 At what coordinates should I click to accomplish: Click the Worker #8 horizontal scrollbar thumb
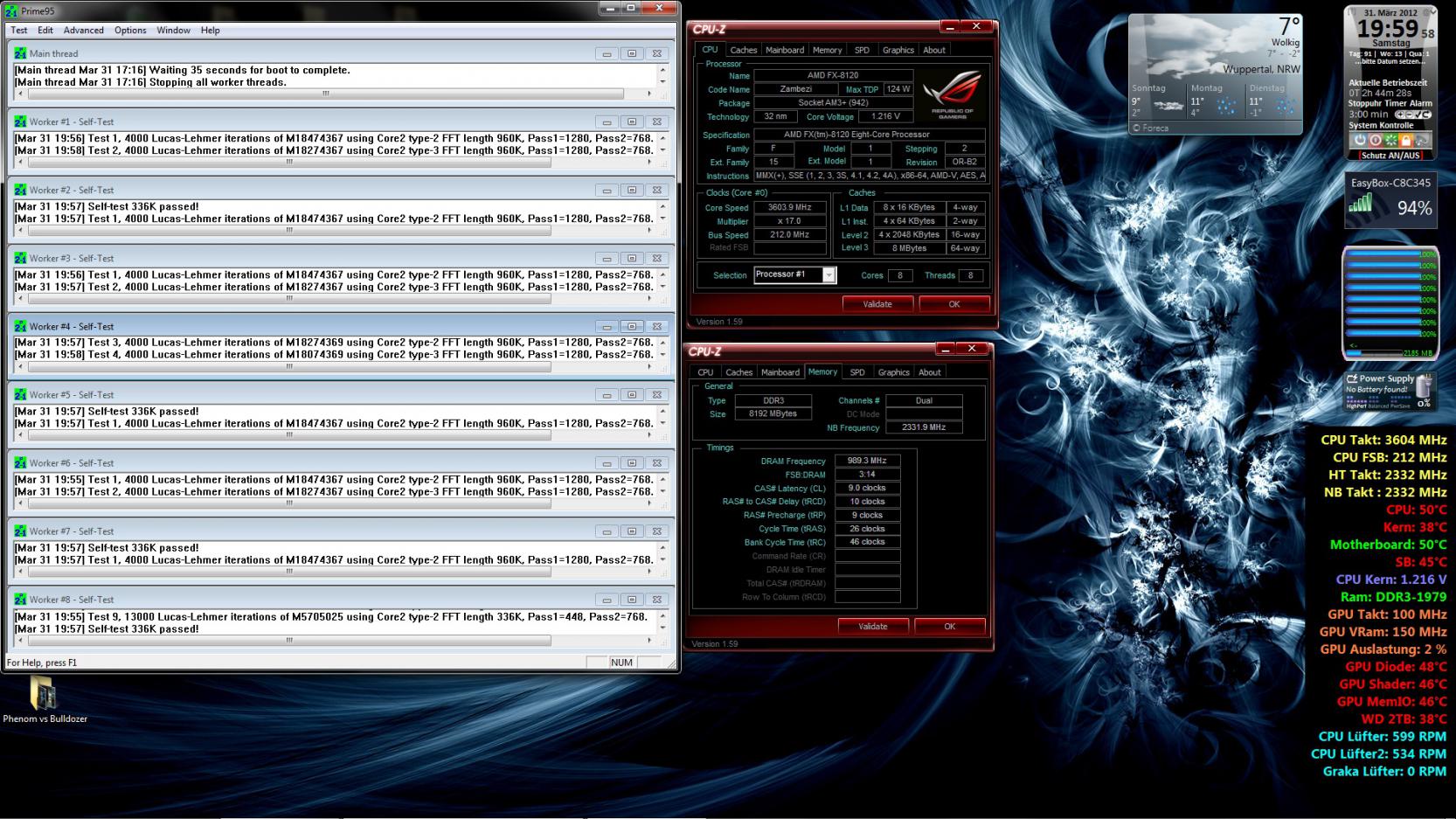click(289, 640)
